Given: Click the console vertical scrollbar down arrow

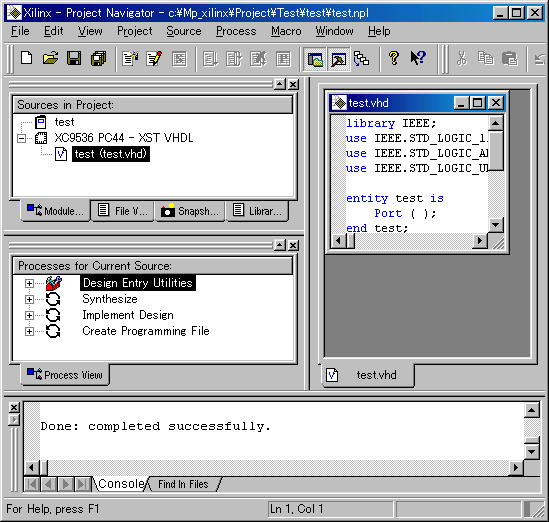Looking at the screenshot, I should (531, 452).
